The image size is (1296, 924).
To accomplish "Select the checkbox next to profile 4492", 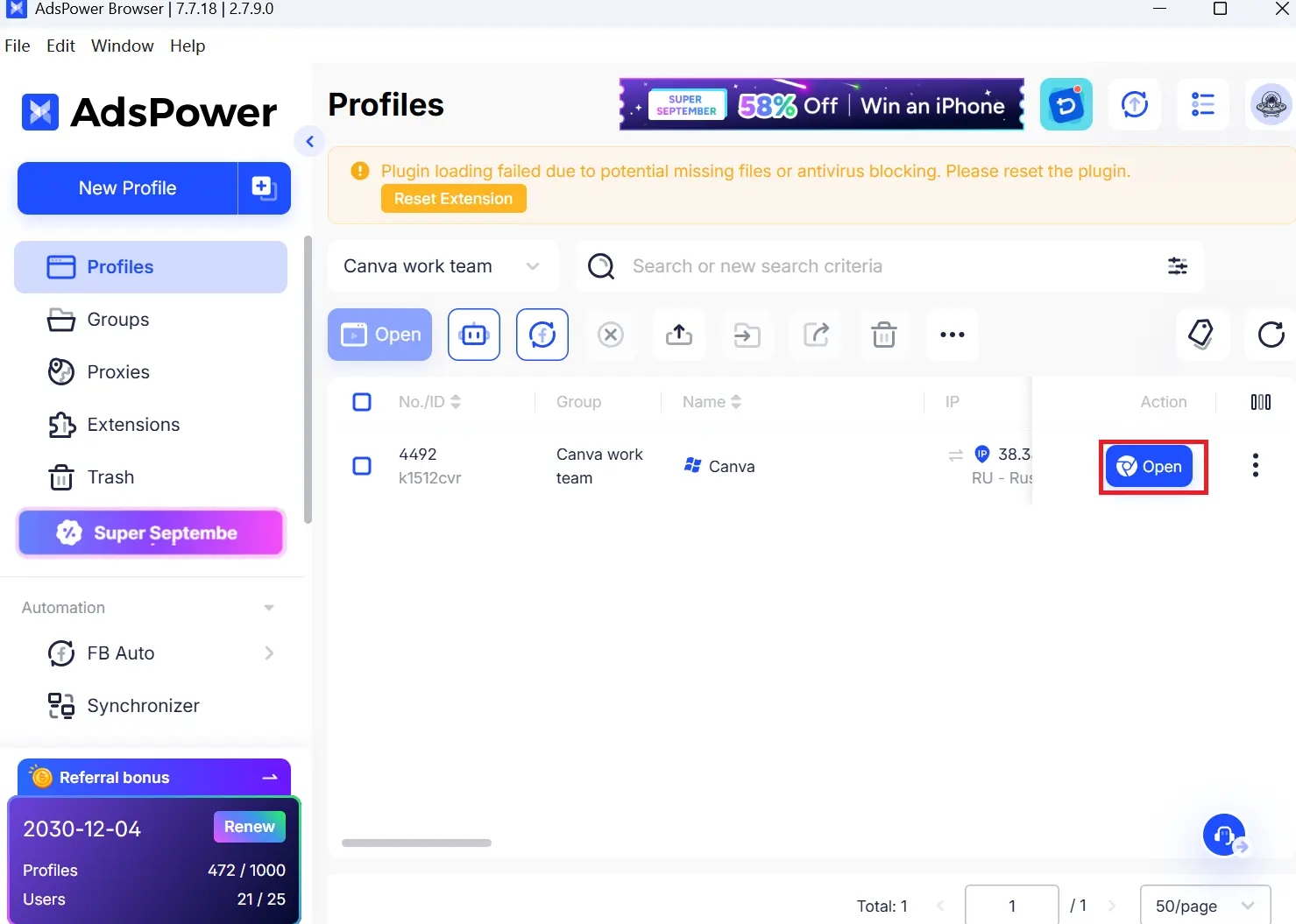I will point(362,465).
